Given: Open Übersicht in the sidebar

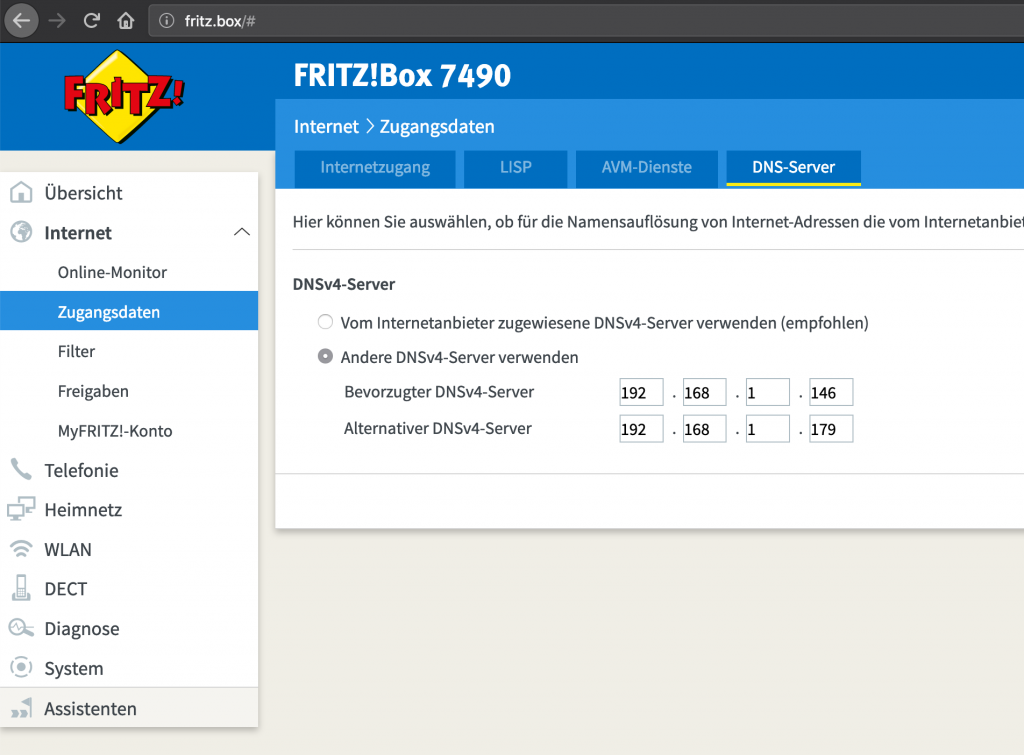Looking at the screenshot, I should 83,193.
